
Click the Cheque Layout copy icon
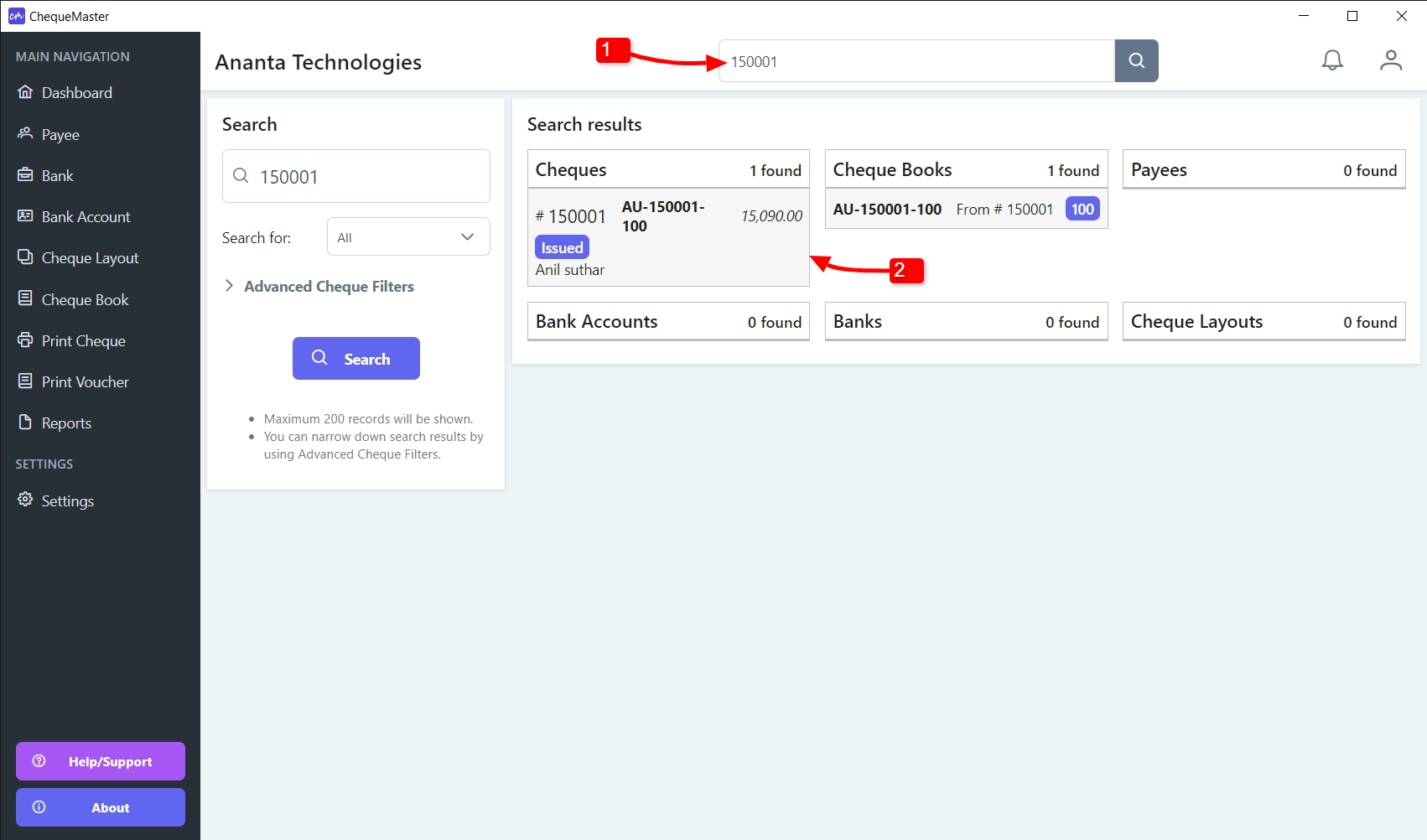pyautogui.click(x=25, y=257)
